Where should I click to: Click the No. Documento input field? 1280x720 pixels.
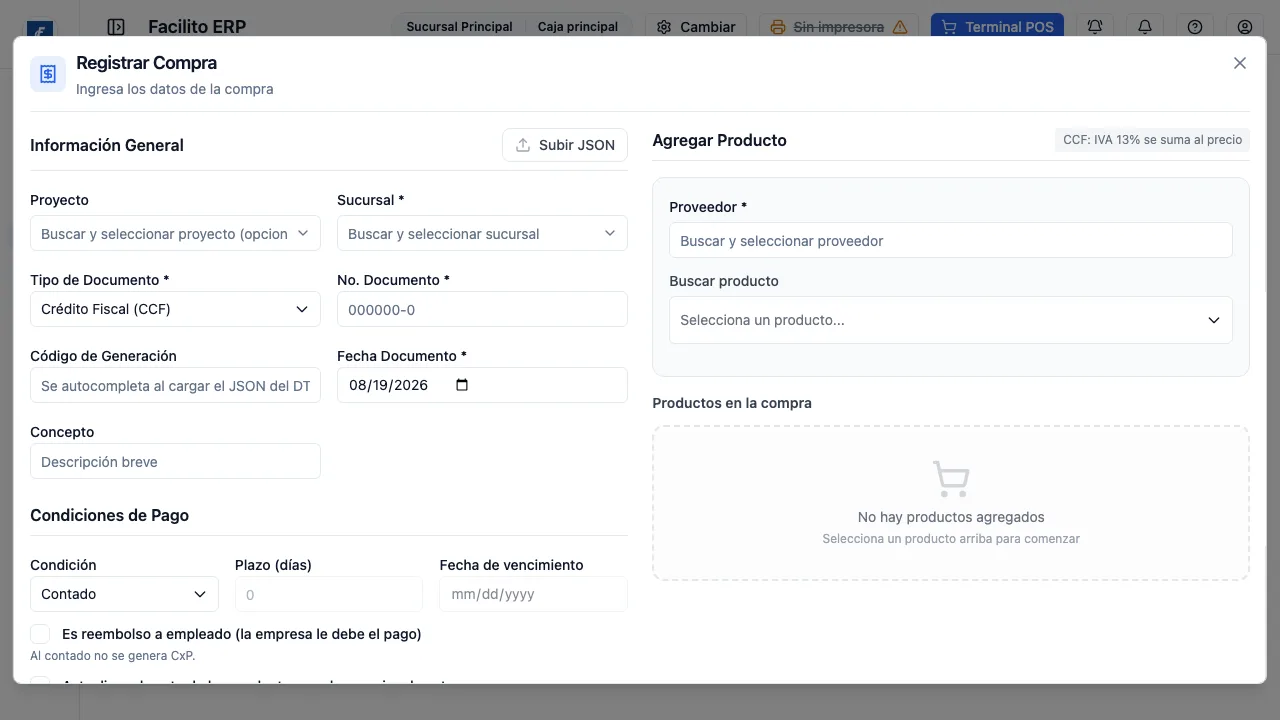(482, 309)
